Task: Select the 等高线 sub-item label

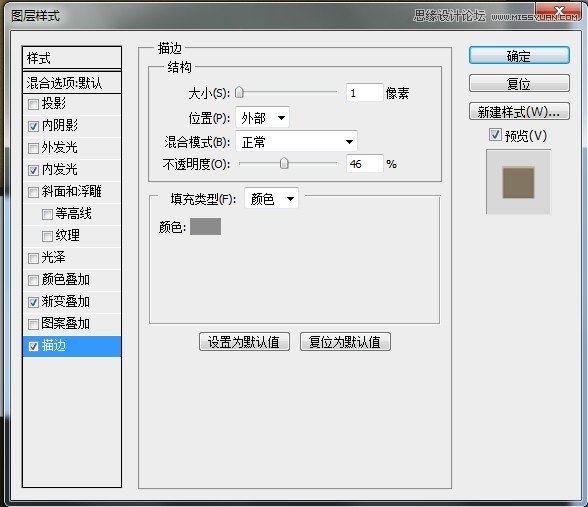Action: 74,214
